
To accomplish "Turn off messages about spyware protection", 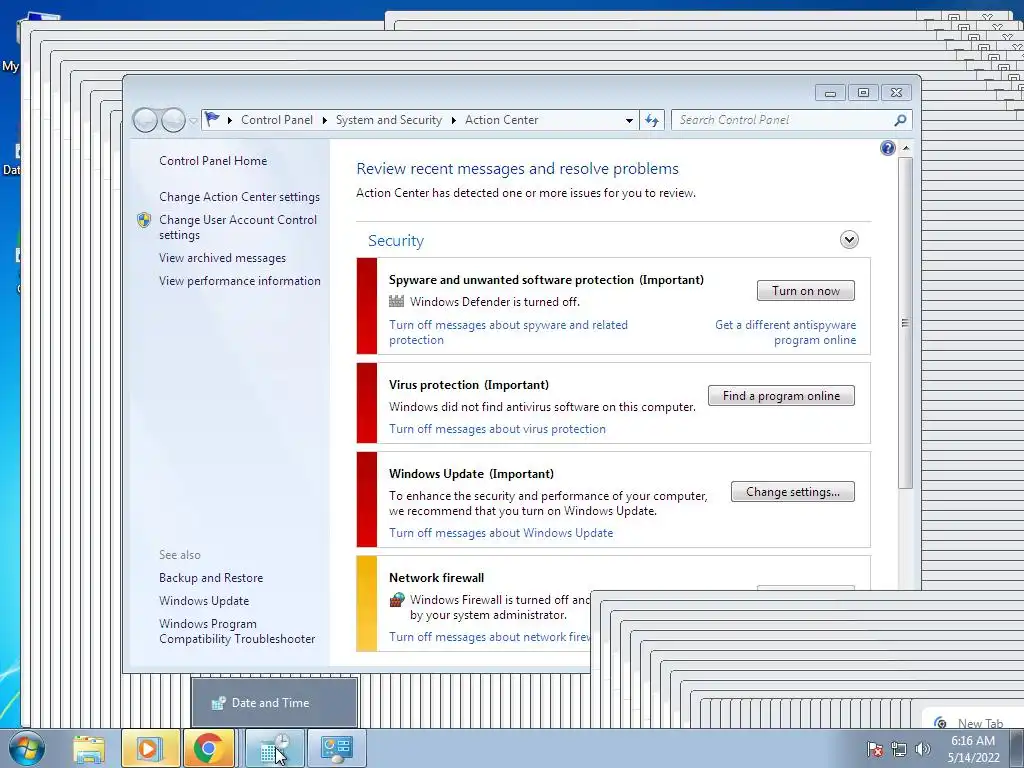I will 508,332.
